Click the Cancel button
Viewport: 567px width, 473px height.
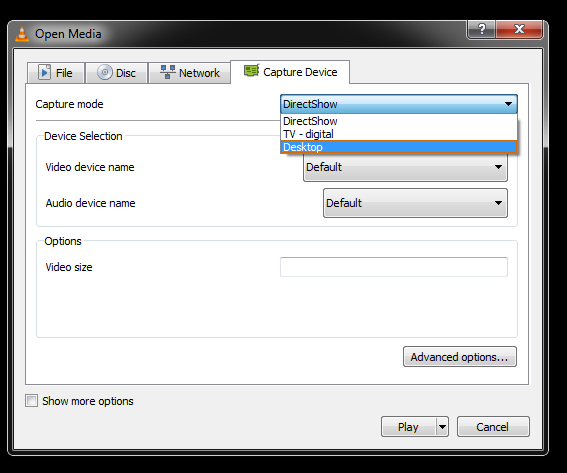493,427
